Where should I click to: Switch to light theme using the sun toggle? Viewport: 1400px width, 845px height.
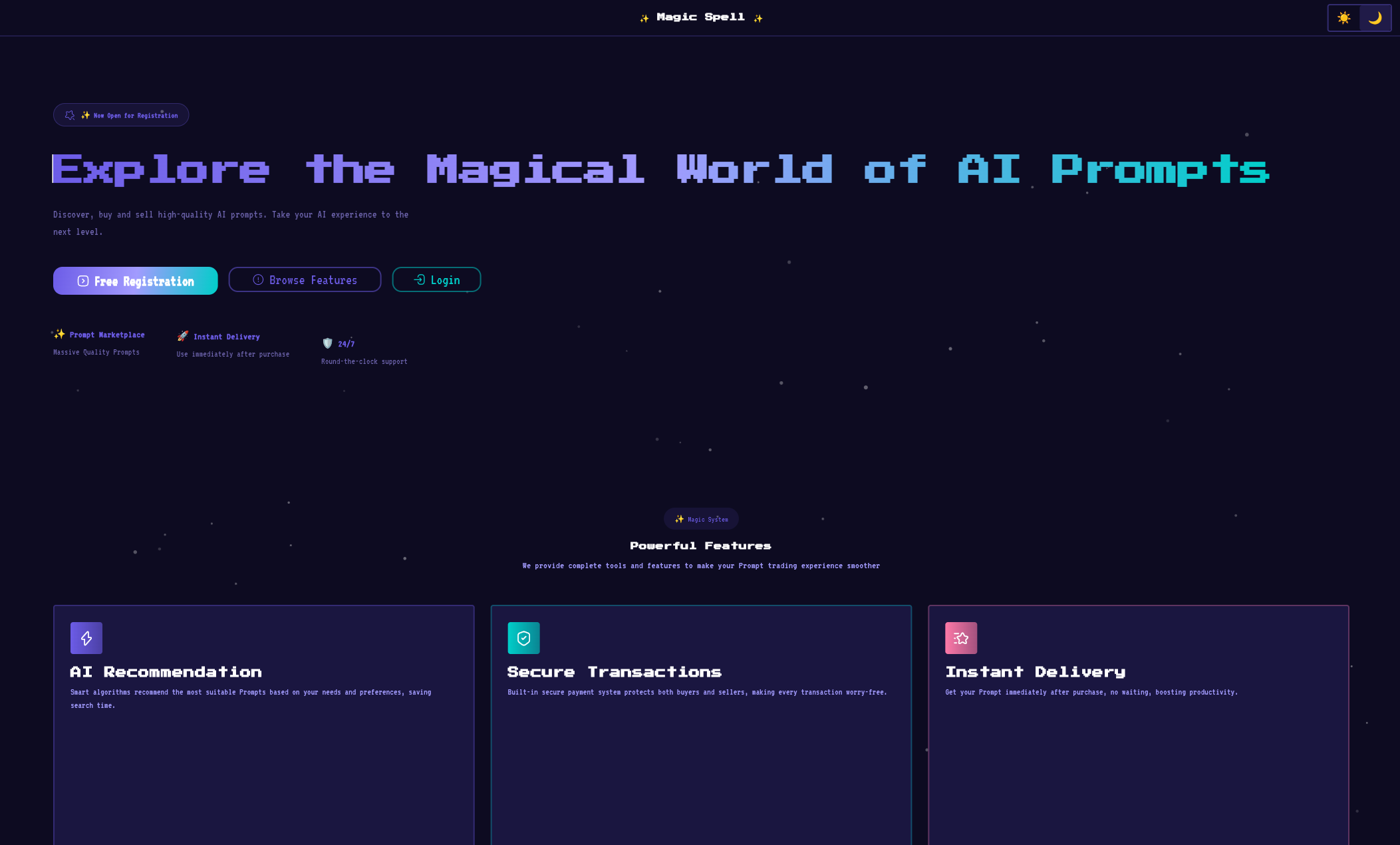click(x=1344, y=17)
